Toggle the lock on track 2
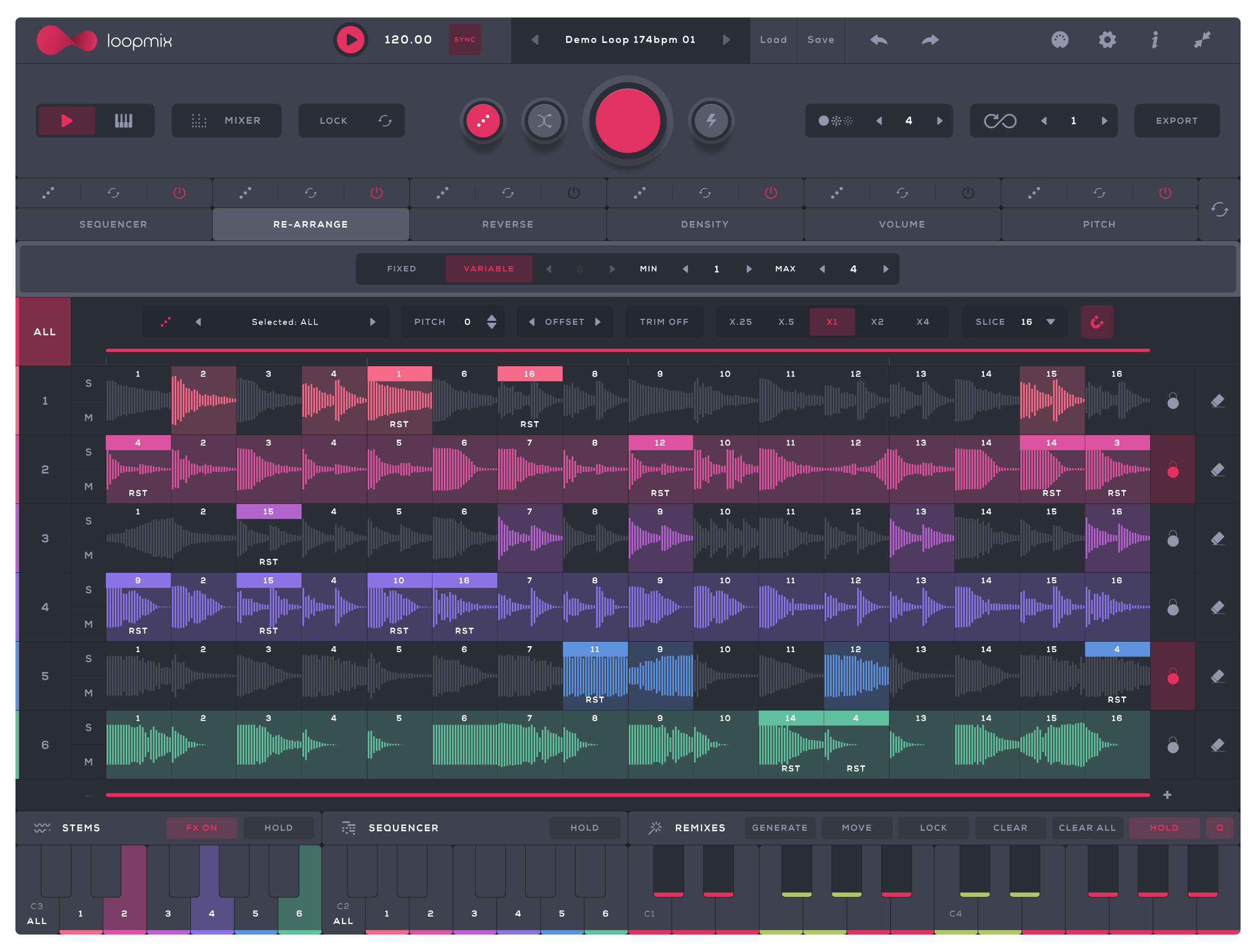 [1172, 470]
